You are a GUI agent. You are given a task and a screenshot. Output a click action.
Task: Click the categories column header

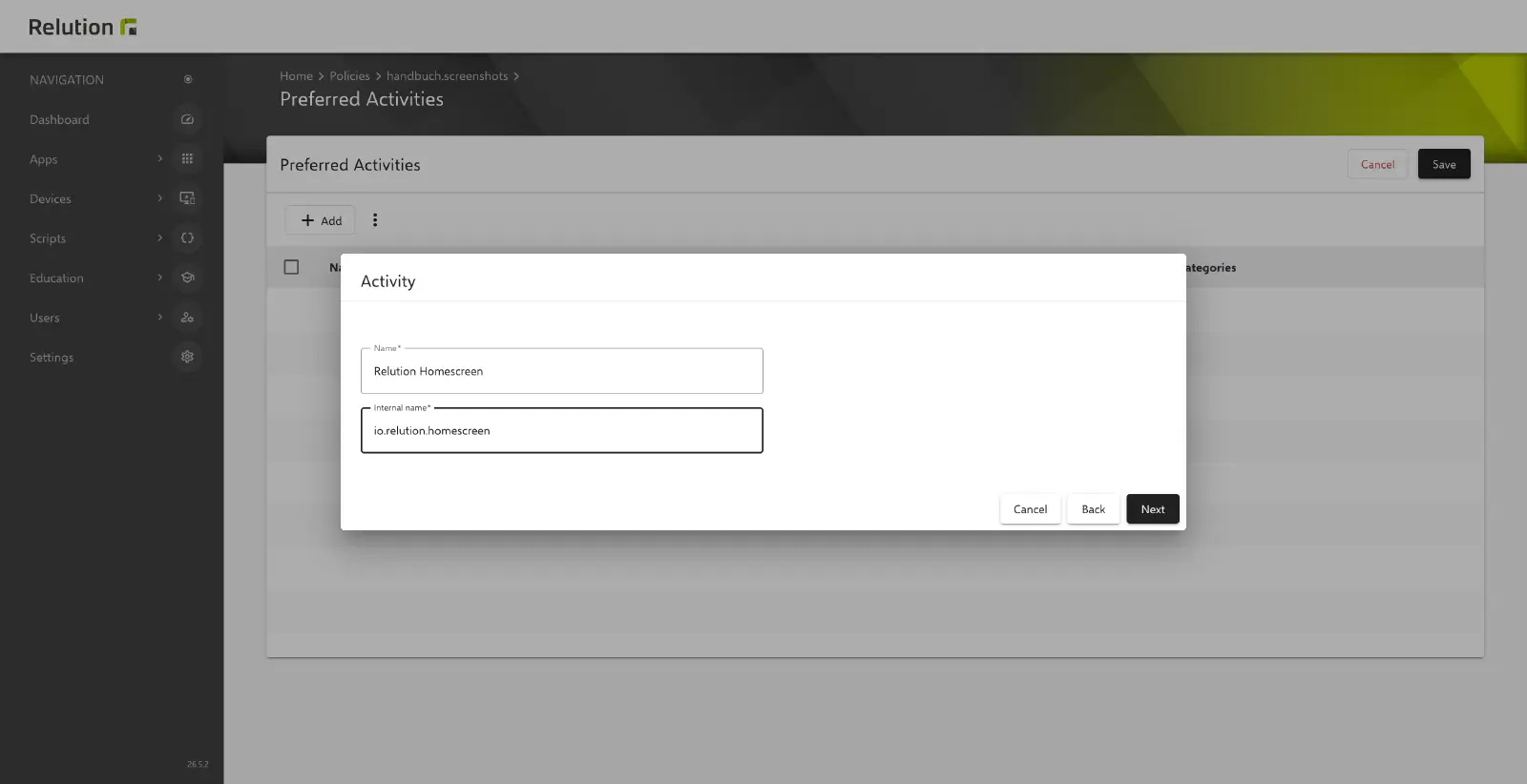(1210, 268)
